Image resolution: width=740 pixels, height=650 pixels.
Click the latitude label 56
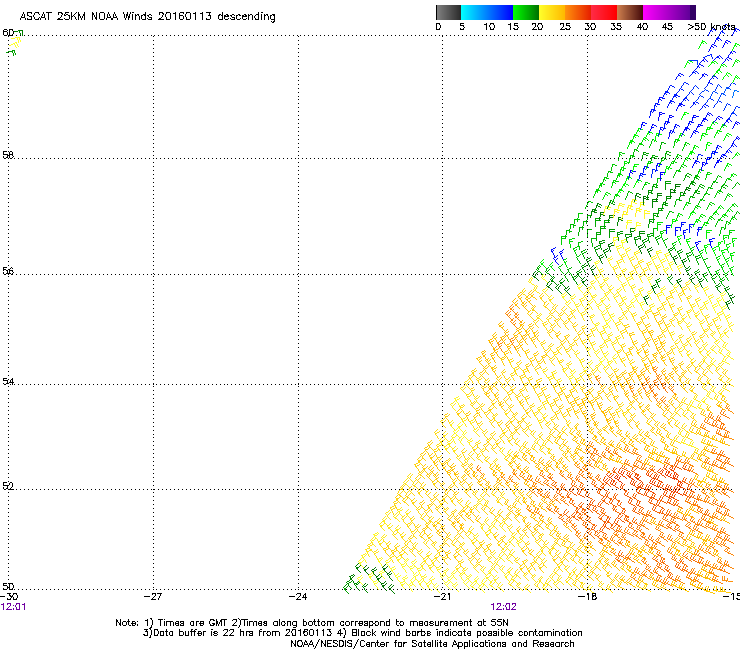pyautogui.click(x=8, y=271)
